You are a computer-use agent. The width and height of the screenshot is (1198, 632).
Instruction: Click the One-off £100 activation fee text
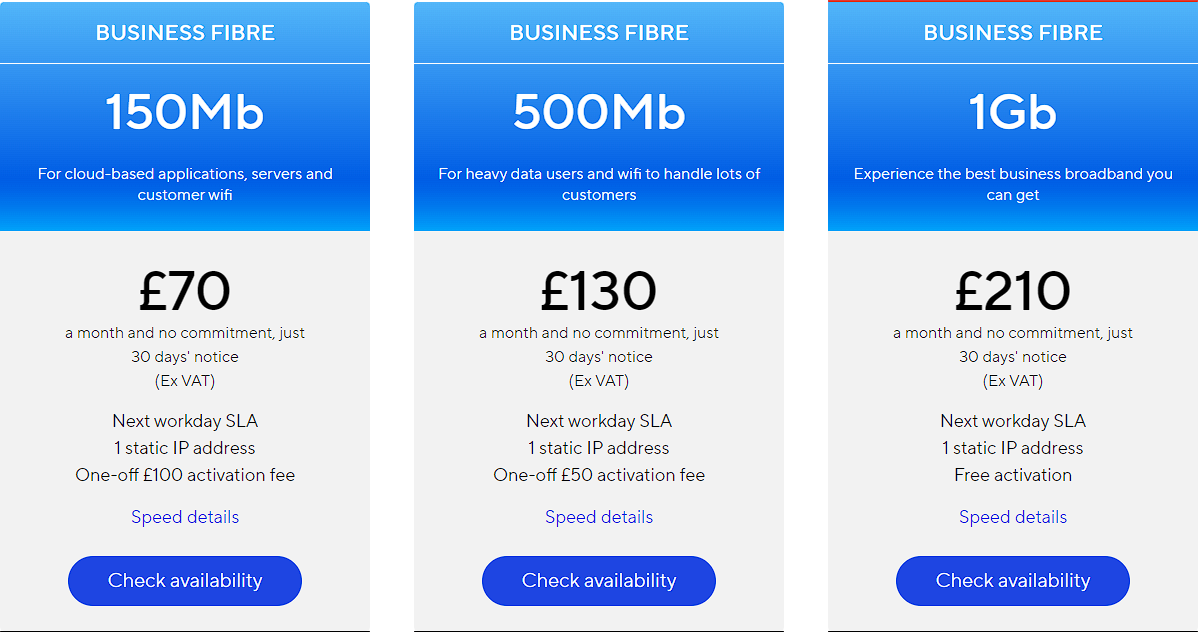(185, 475)
